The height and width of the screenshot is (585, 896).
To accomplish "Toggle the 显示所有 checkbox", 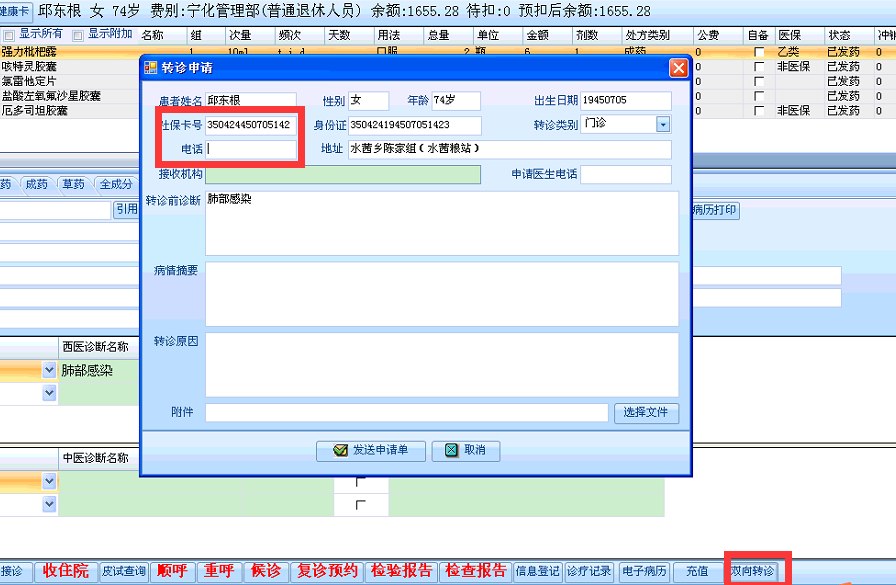I will click(x=9, y=35).
